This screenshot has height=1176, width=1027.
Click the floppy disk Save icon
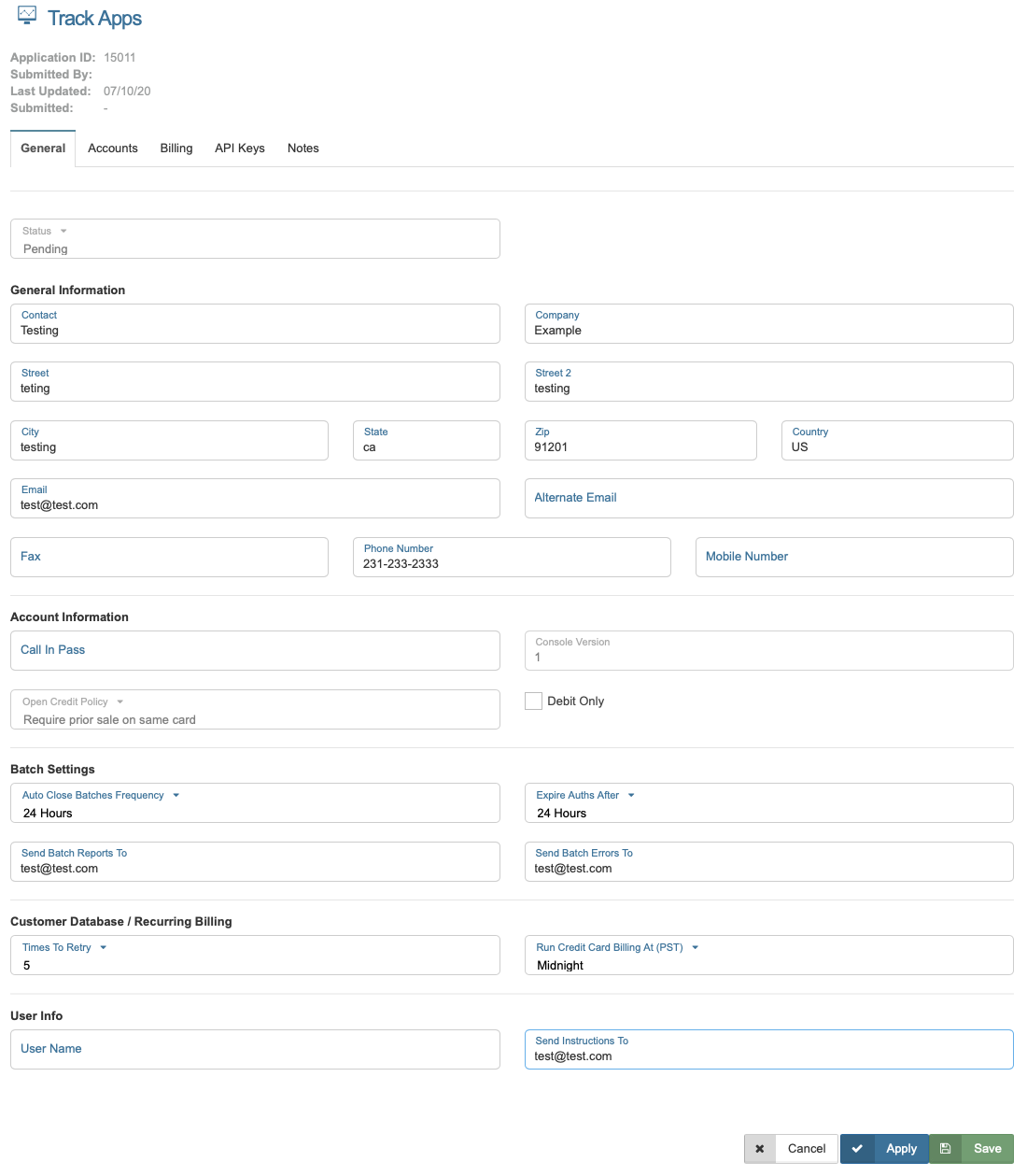tap(946, 1149)
